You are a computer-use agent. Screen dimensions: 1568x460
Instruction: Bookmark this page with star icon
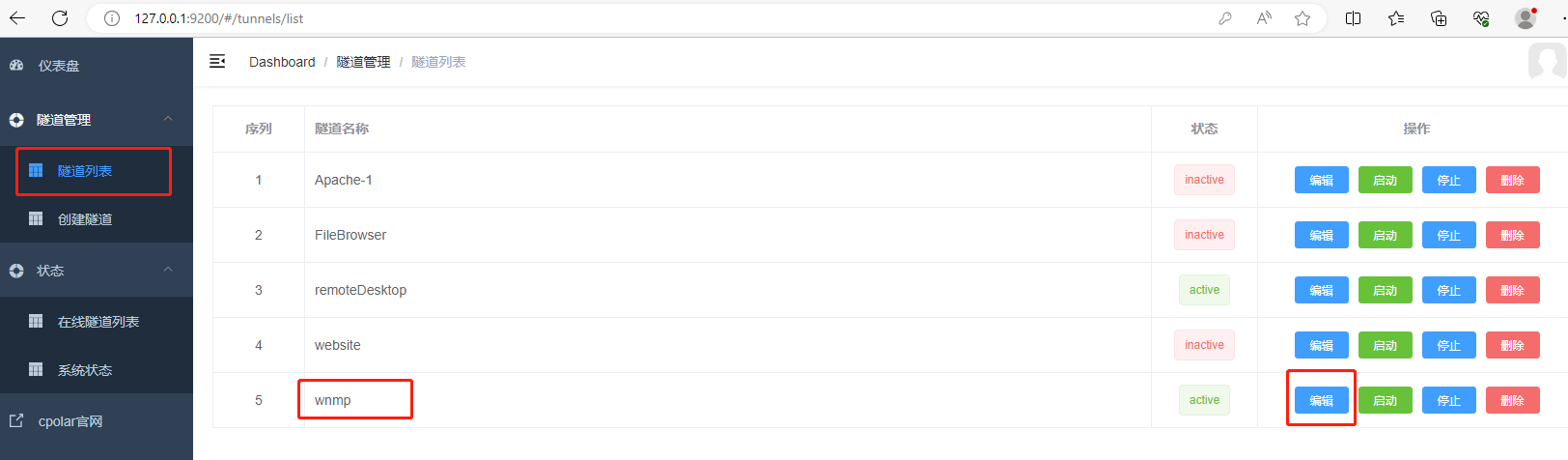click(x=1302, y=18)
